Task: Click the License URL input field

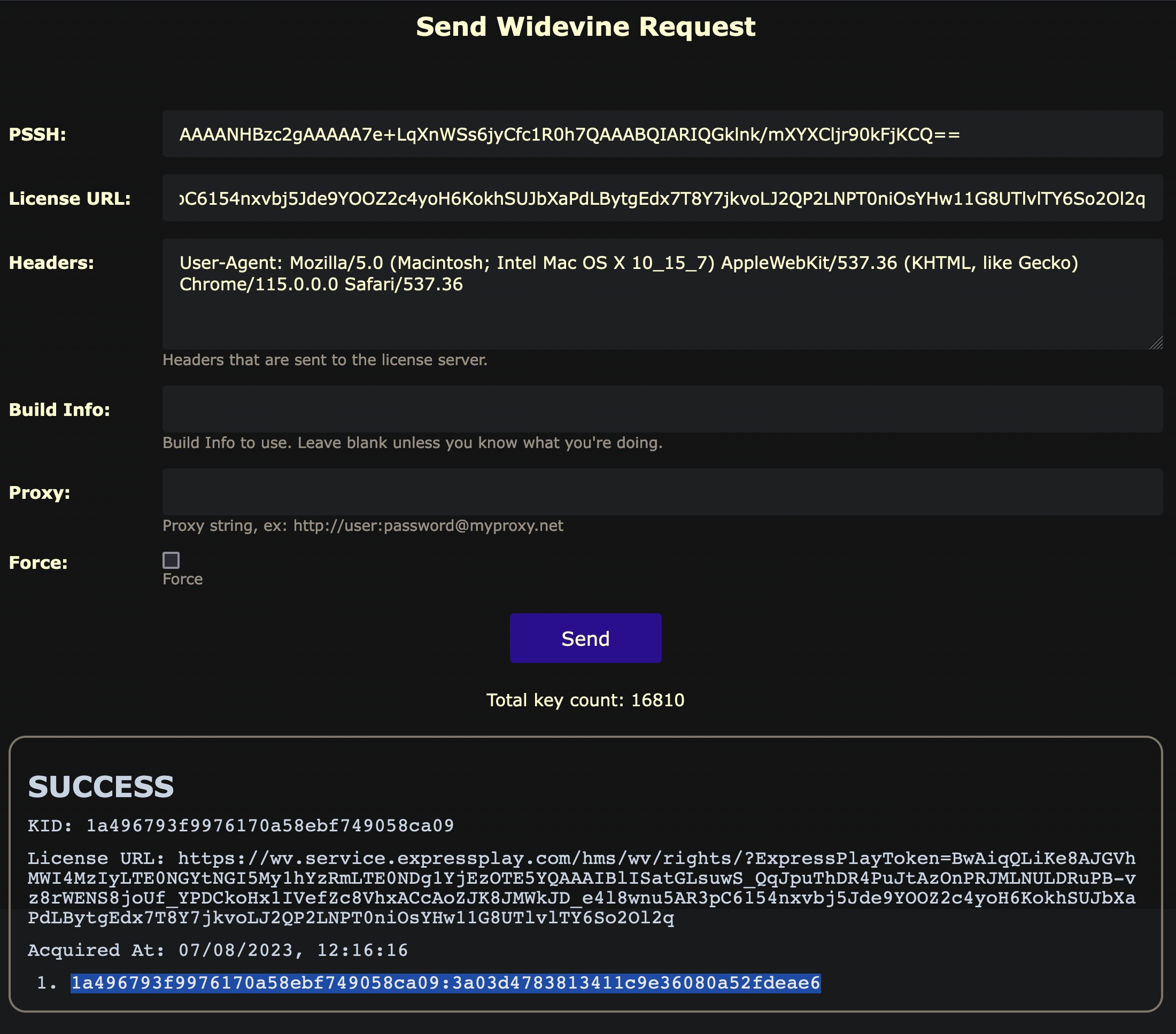Action: (x=662, y=198)
